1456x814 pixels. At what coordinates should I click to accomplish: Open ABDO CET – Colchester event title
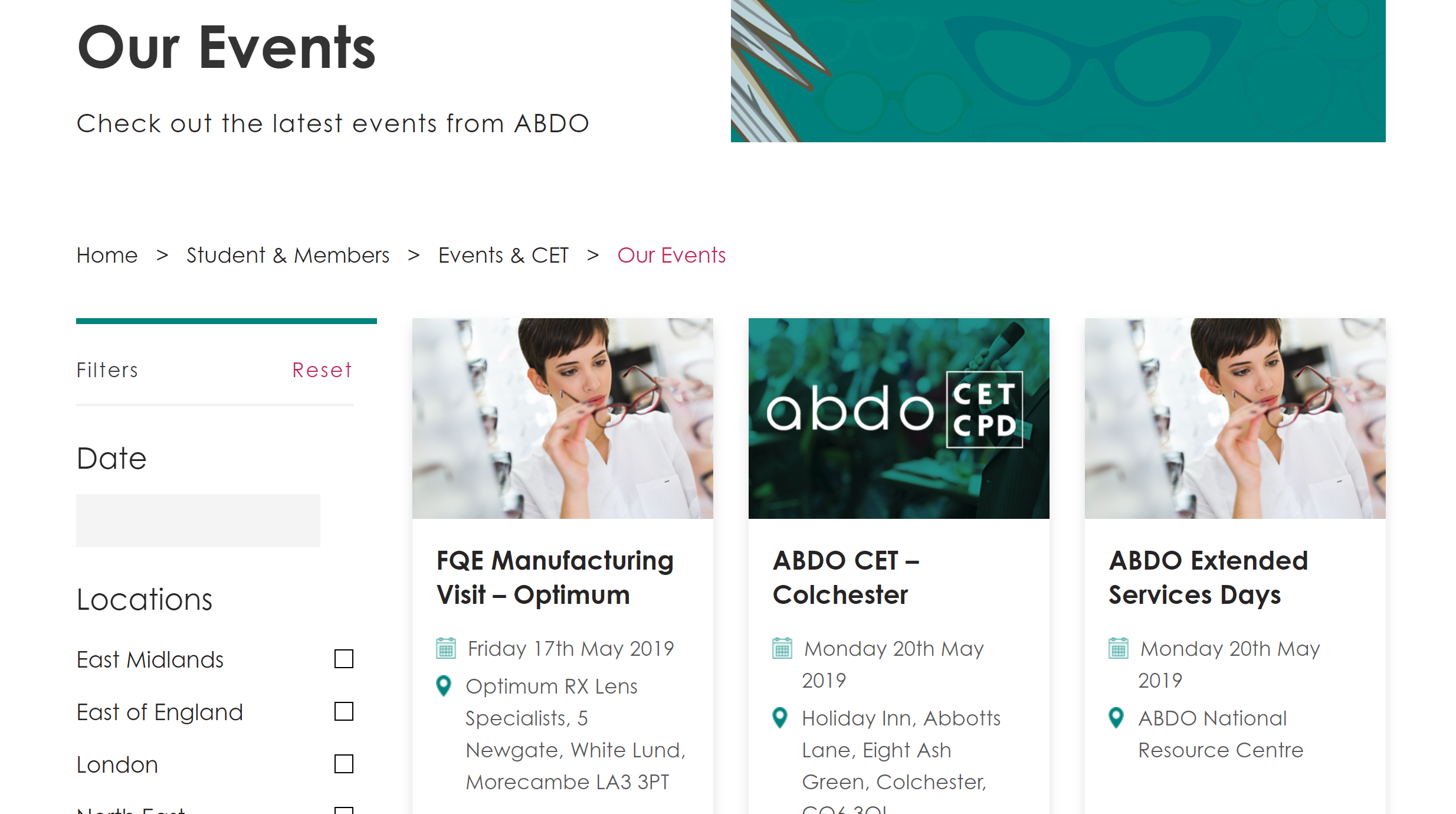pyautogui.click(x=846, y=577)
